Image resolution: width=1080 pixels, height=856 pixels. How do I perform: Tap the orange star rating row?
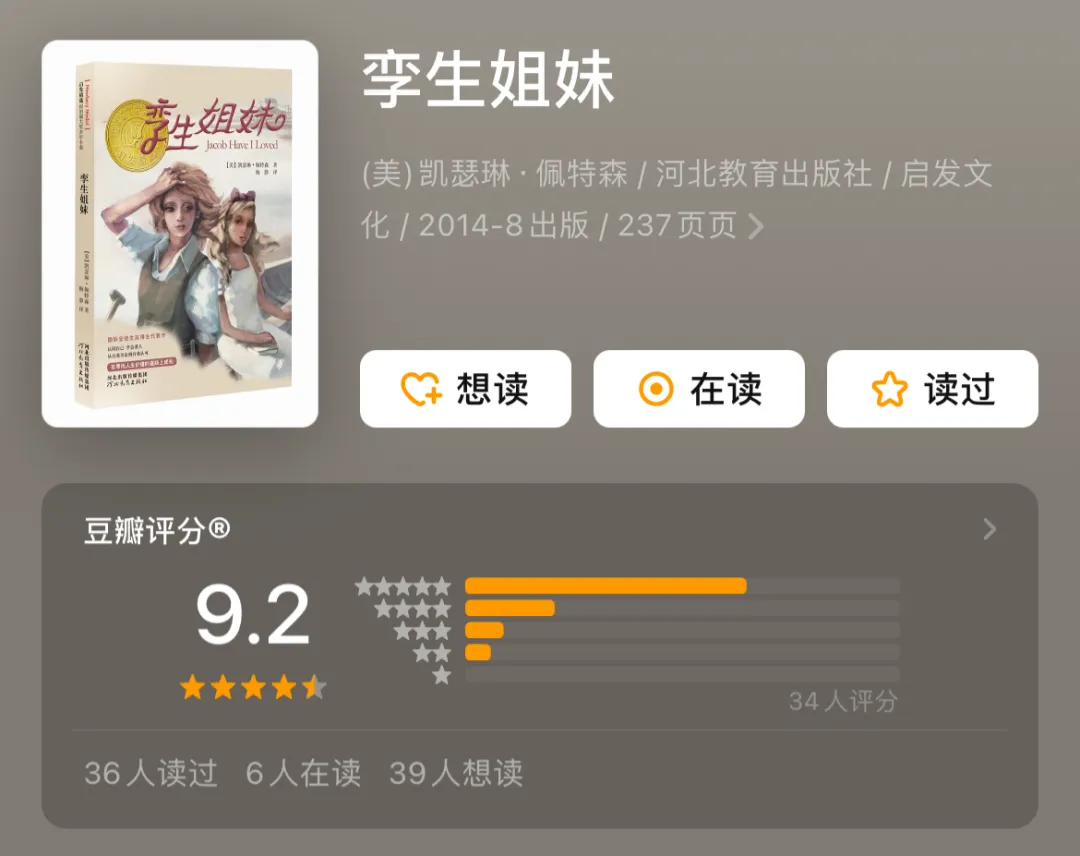pyautogui.click(x=253, y=687)
